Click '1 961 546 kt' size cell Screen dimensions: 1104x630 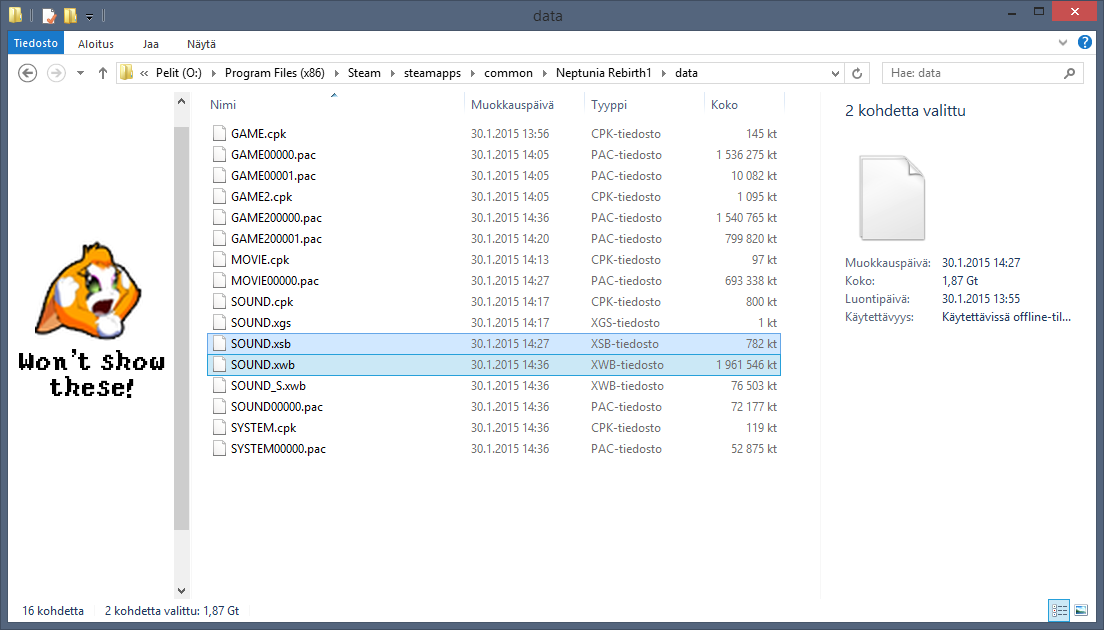coord(746,365)
